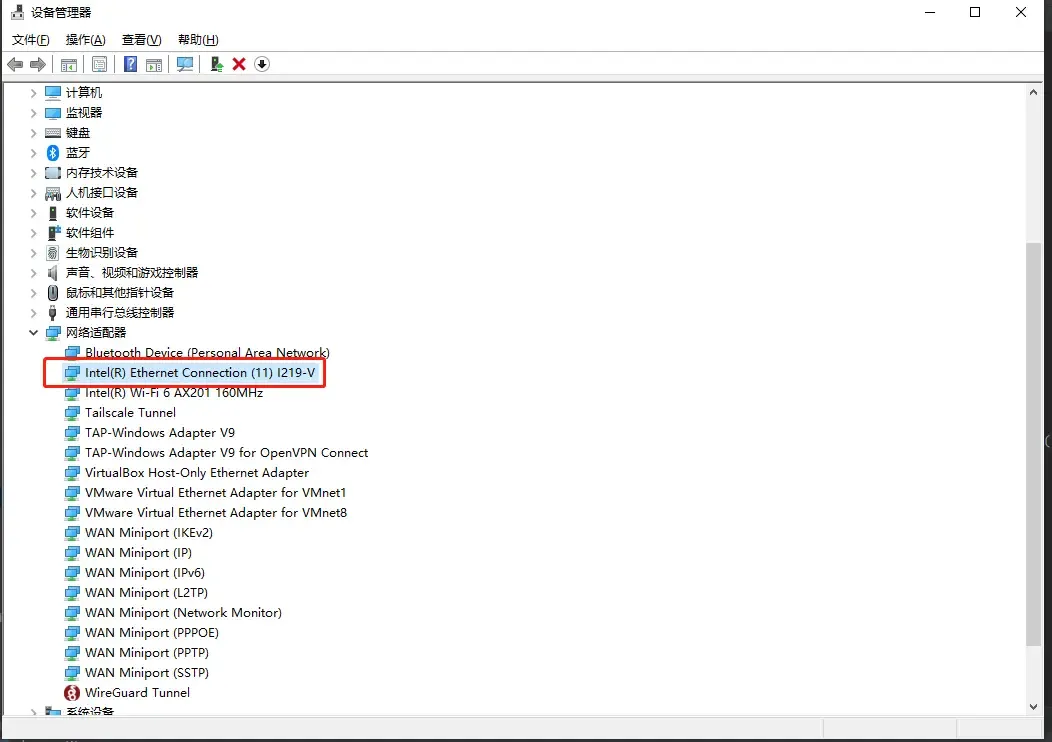The image size is (1052, 742).
Task: Click the Update device driver toolbar icon
Action: pos(216,64)
